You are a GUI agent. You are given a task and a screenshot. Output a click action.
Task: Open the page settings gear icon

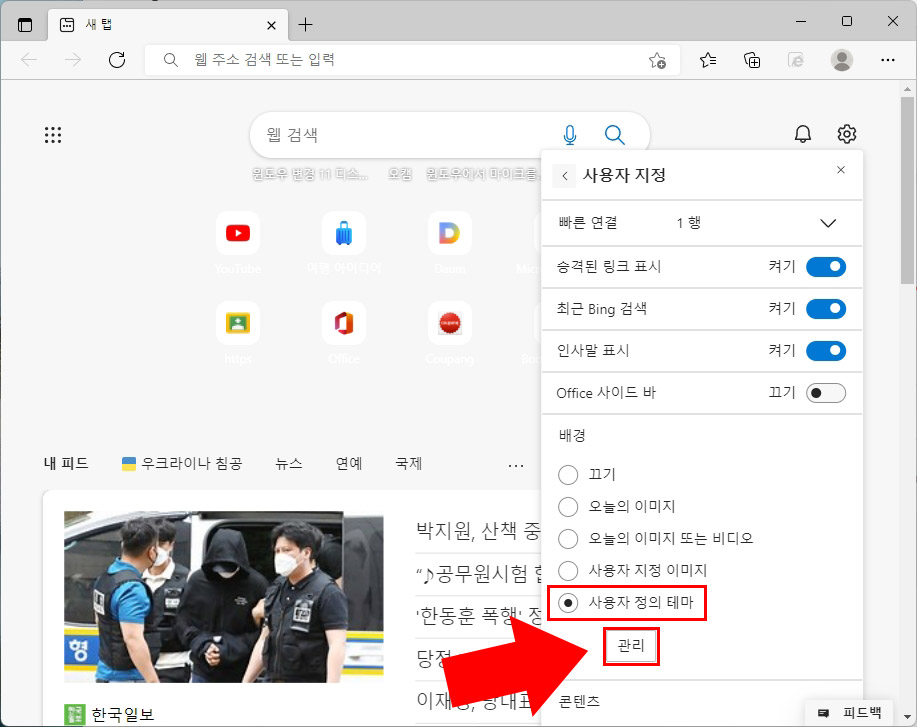tap(846, 133)
